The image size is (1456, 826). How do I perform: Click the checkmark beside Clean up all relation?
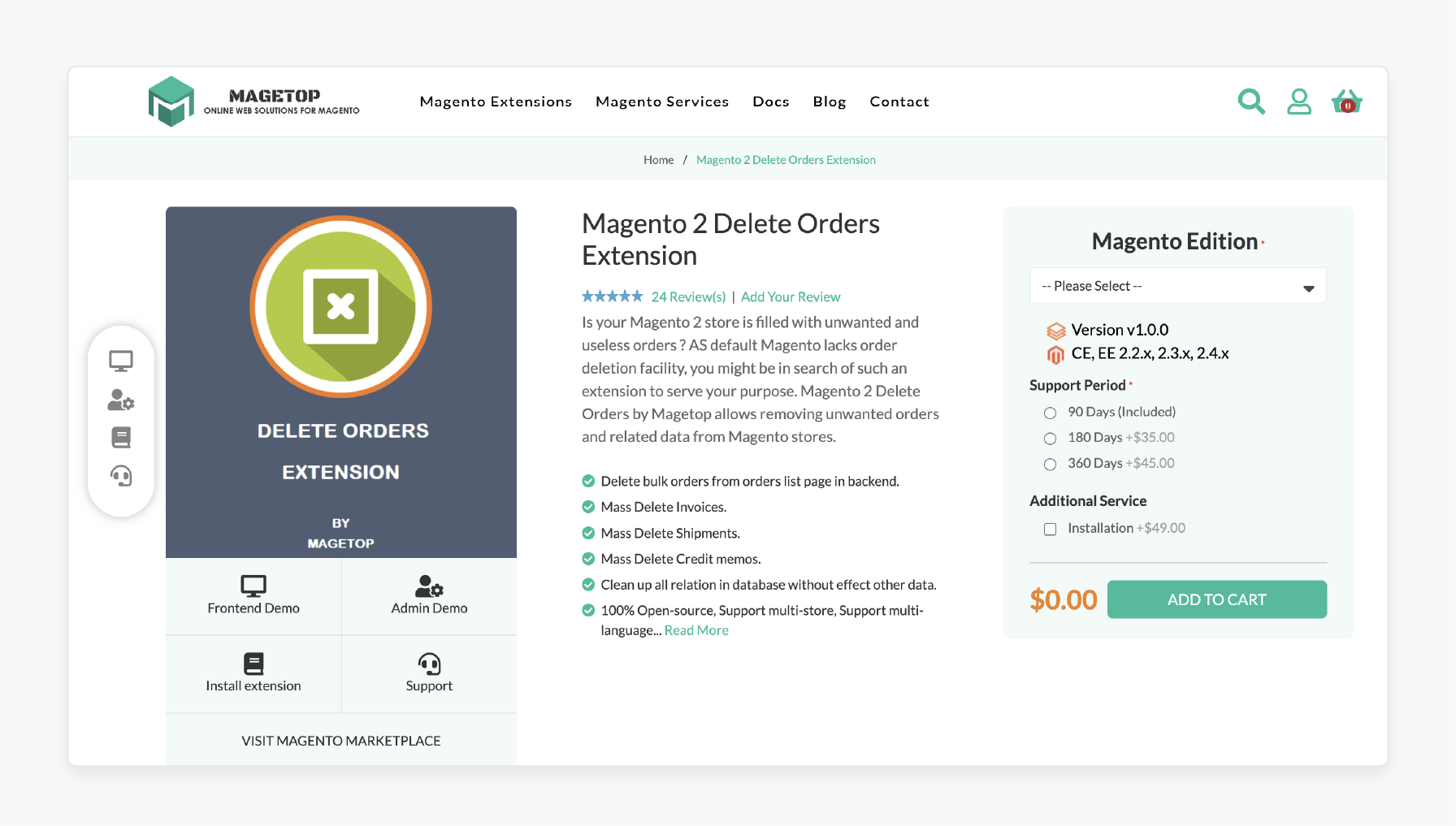588,584
